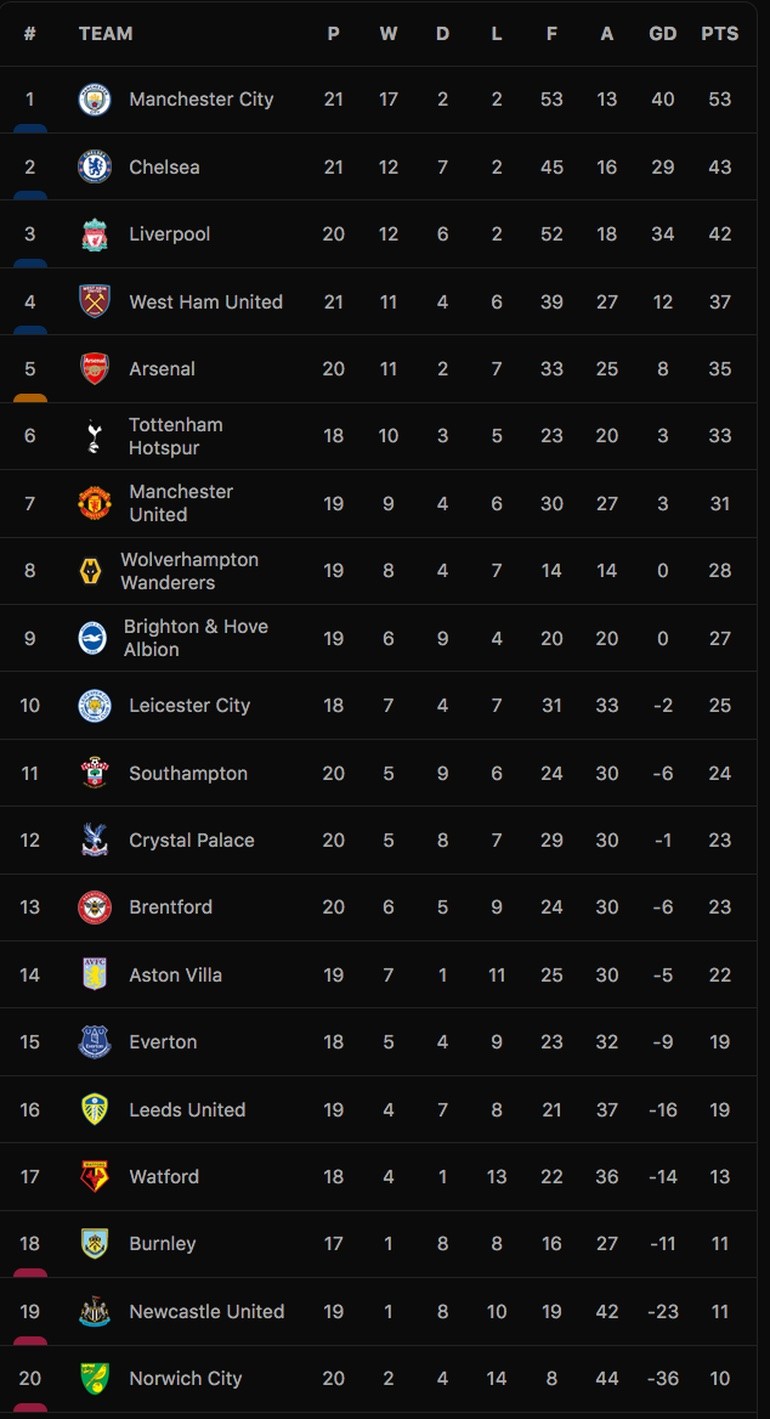Sort the table by PTS column
This screenshot has height=1419, width=770.
719,33
